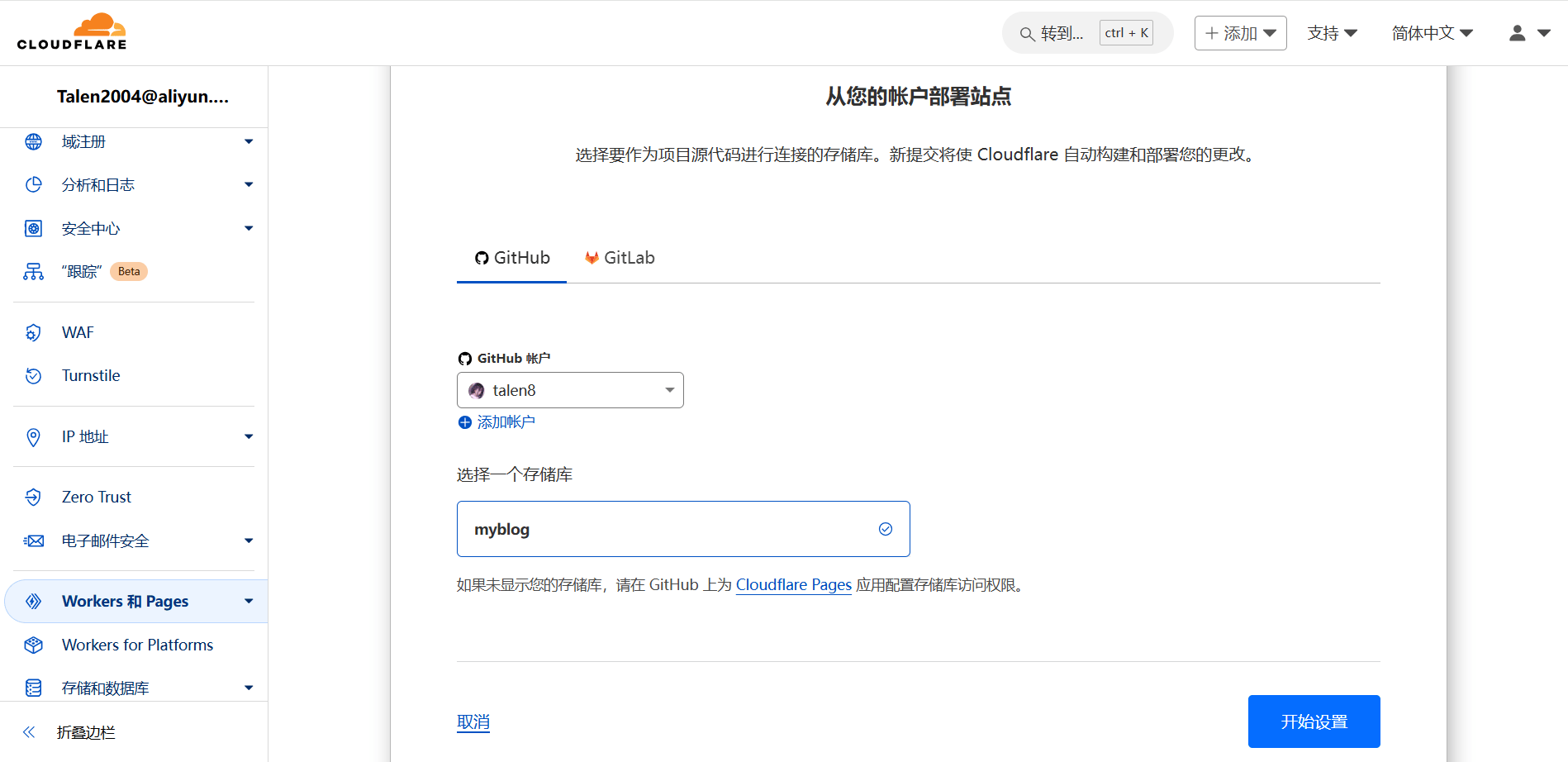Click the 取消 link
The width and height of the screenshot is (1568, 762).
pyautogui.click(x=473, y=722)
